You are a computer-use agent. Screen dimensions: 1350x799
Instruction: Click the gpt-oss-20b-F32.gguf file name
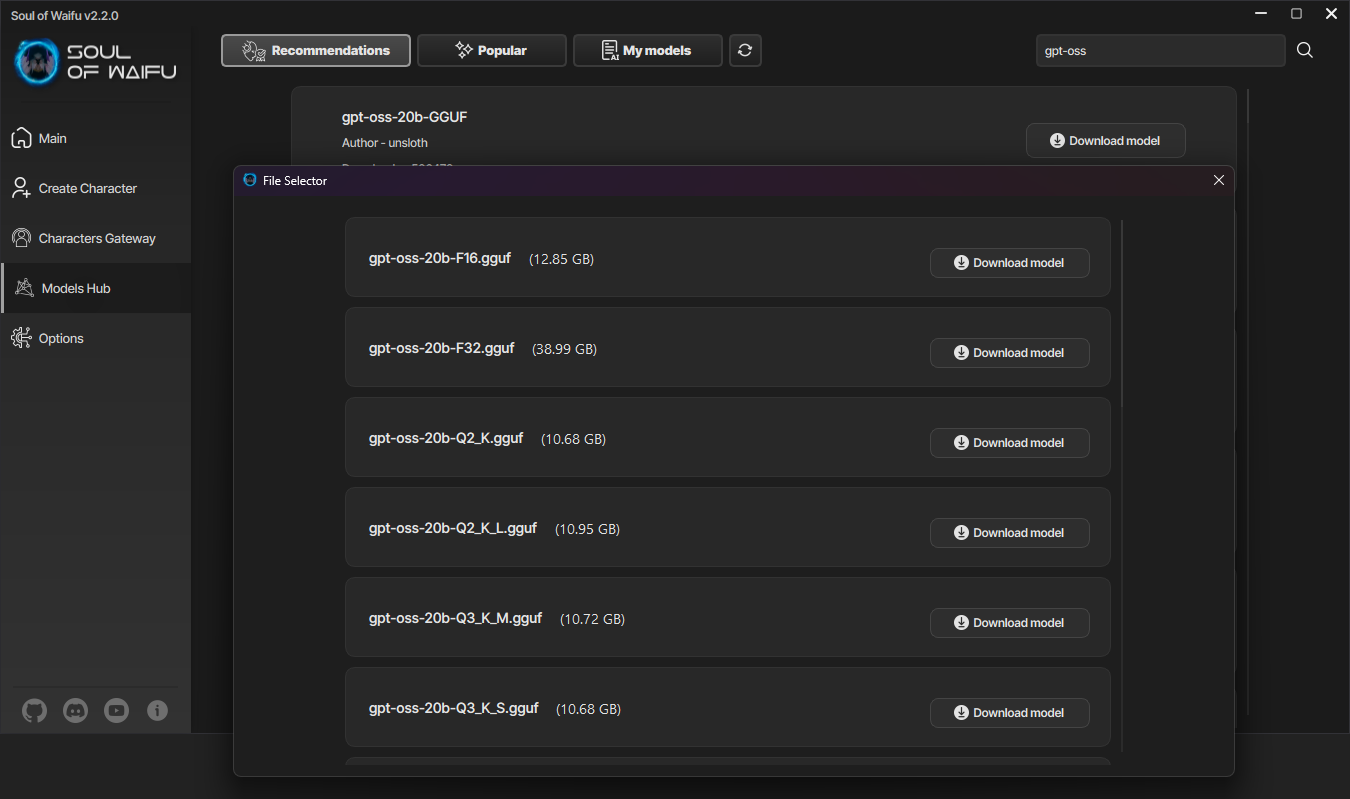(442, 348)
